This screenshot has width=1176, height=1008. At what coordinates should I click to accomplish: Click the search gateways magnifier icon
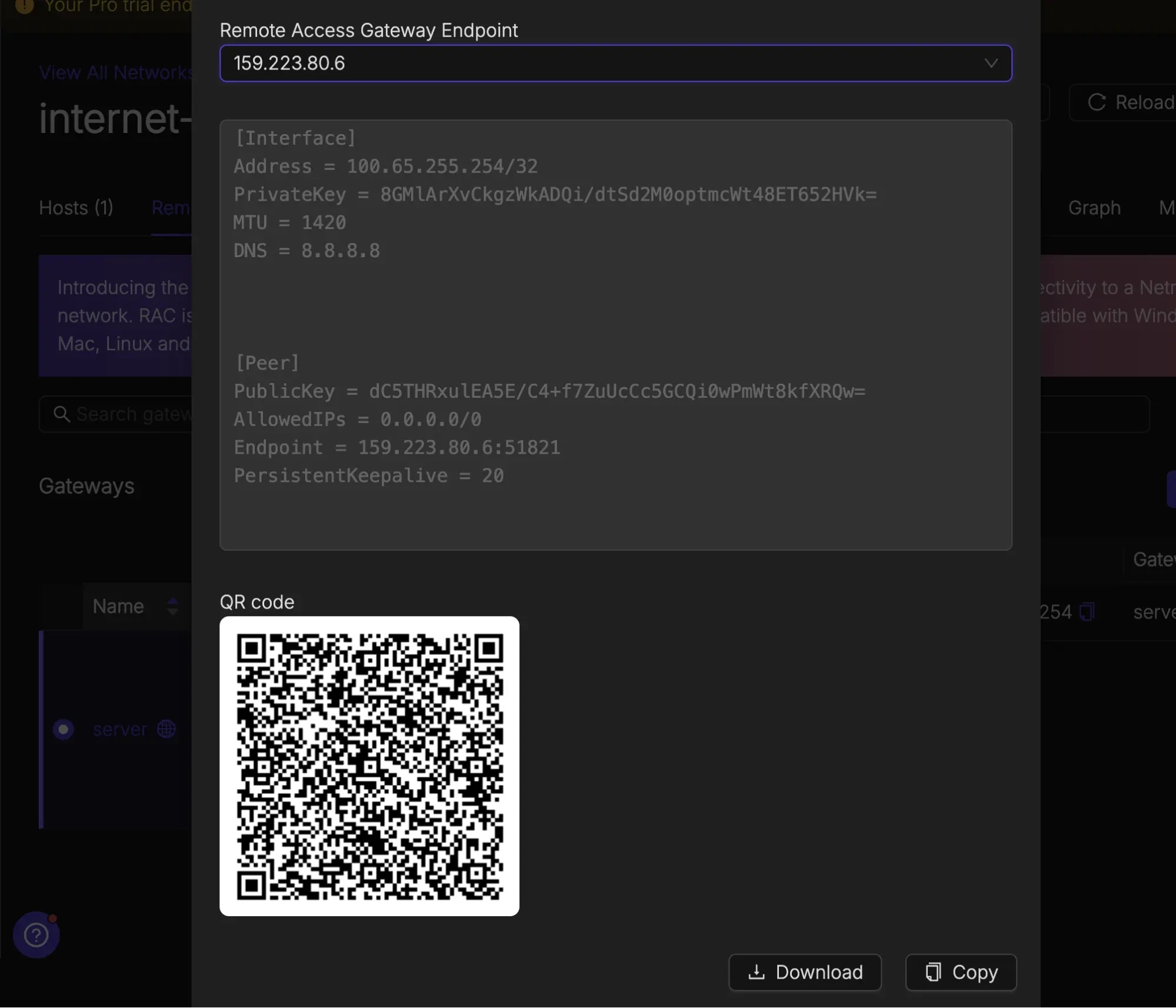click(x=61, y=414)
